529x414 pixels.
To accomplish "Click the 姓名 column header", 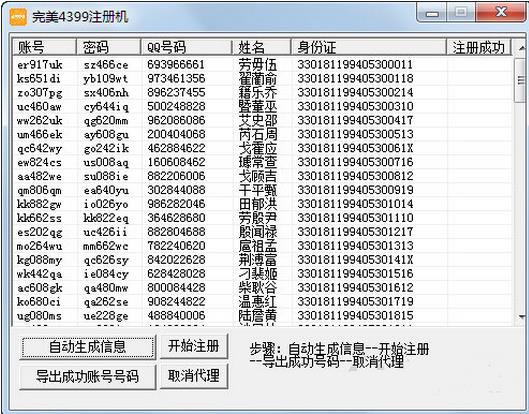I will (x=261, y=47).
